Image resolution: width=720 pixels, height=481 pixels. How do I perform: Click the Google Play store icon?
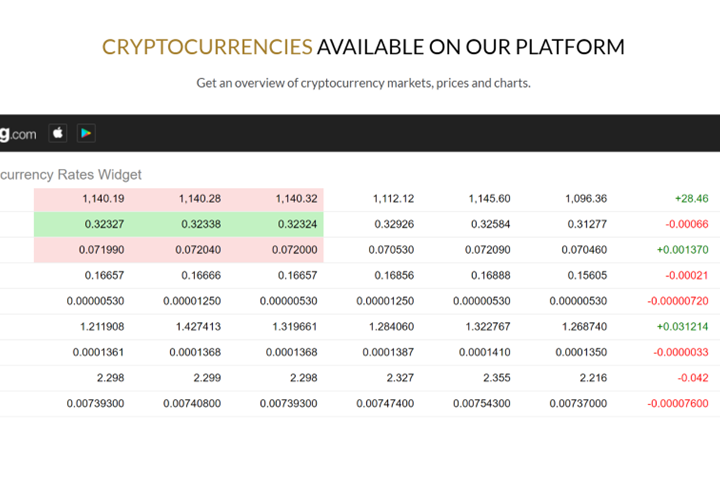click(x=86, y=133)
